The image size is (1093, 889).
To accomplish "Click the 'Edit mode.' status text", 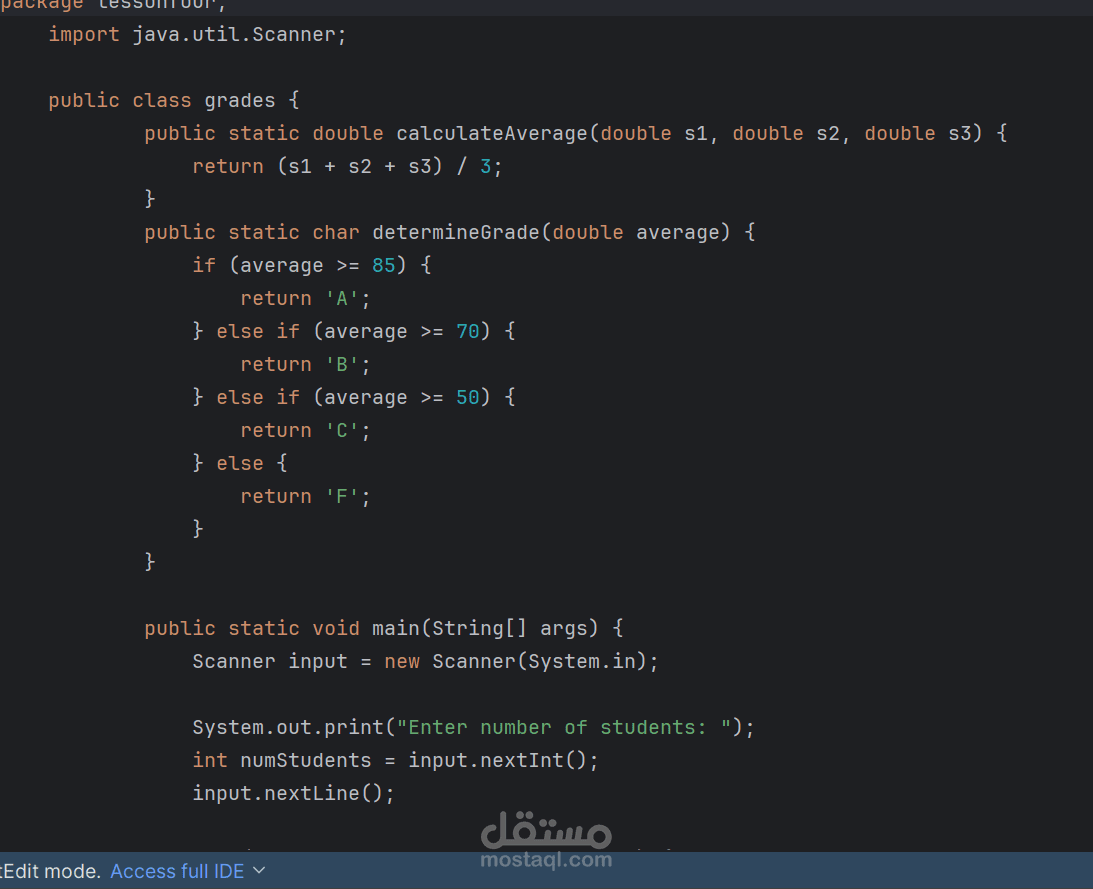I will click(x=52, y=871).
